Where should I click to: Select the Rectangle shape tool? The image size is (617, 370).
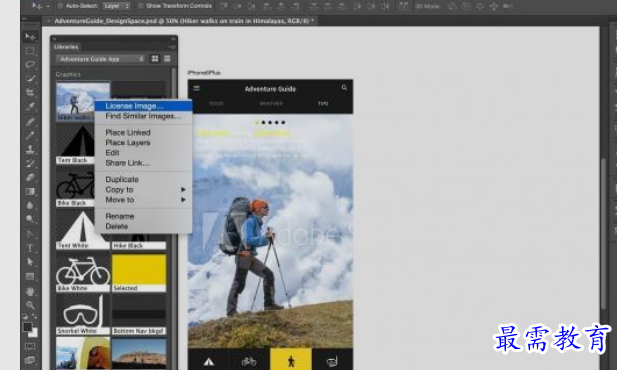(x=30, y=276)
